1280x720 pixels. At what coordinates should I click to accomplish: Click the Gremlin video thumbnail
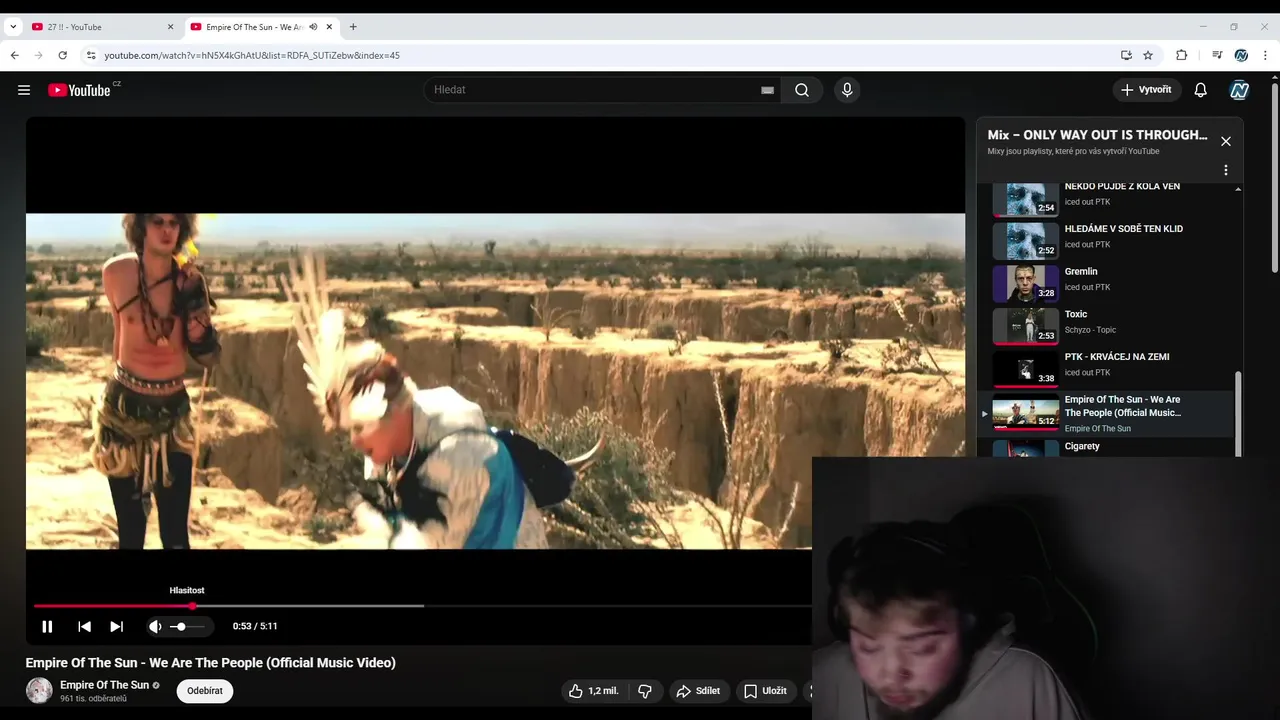point(1025,283)
